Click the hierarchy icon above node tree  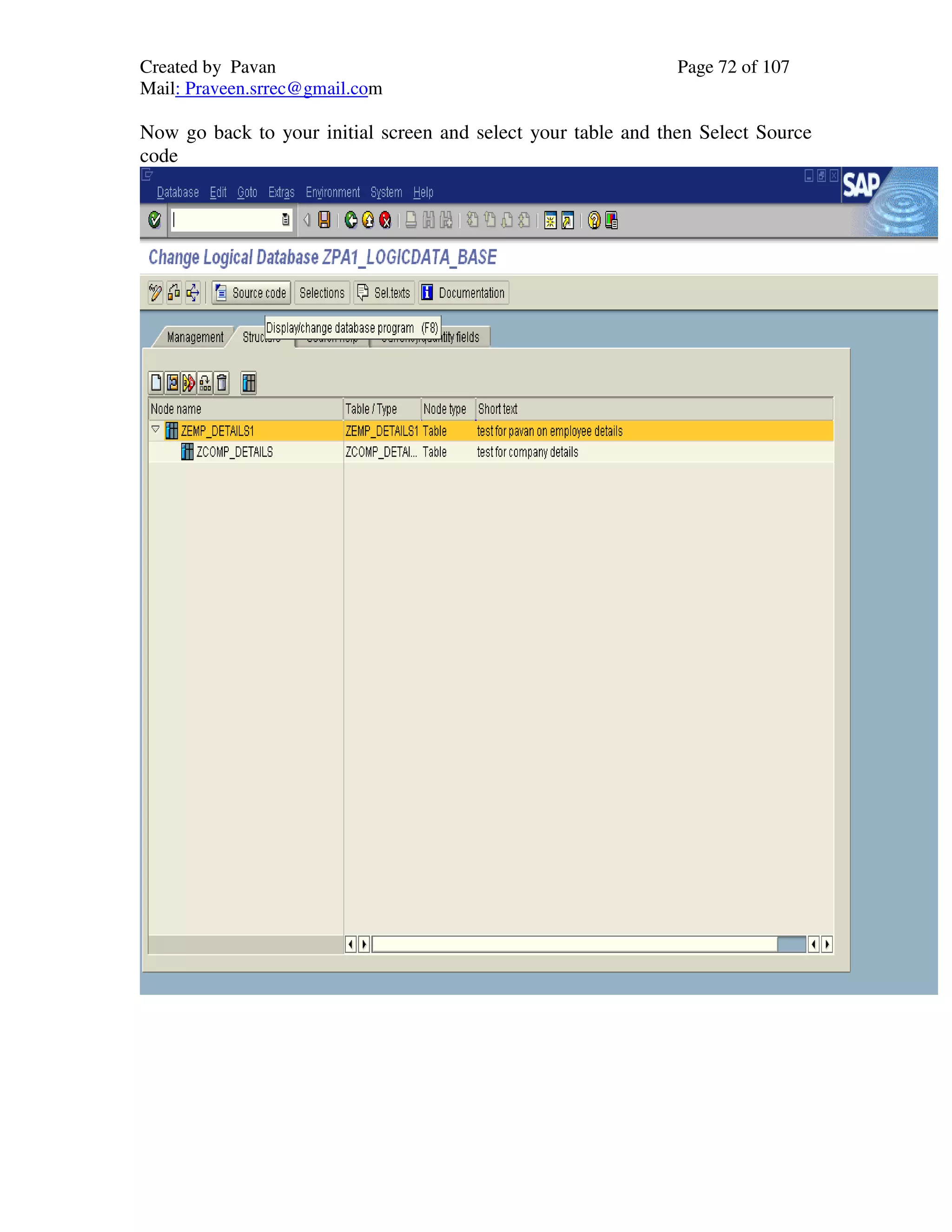tap(205, 383)
